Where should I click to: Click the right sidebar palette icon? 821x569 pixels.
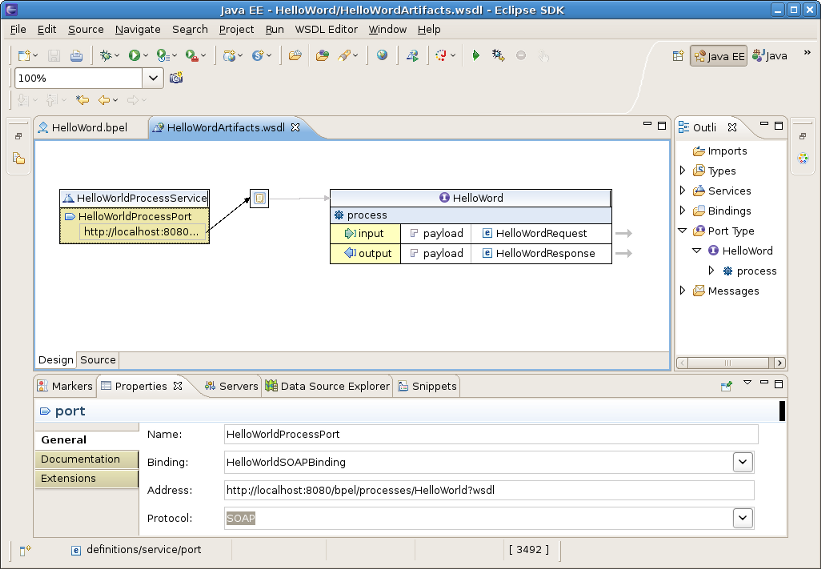click(x=803, y=158)
